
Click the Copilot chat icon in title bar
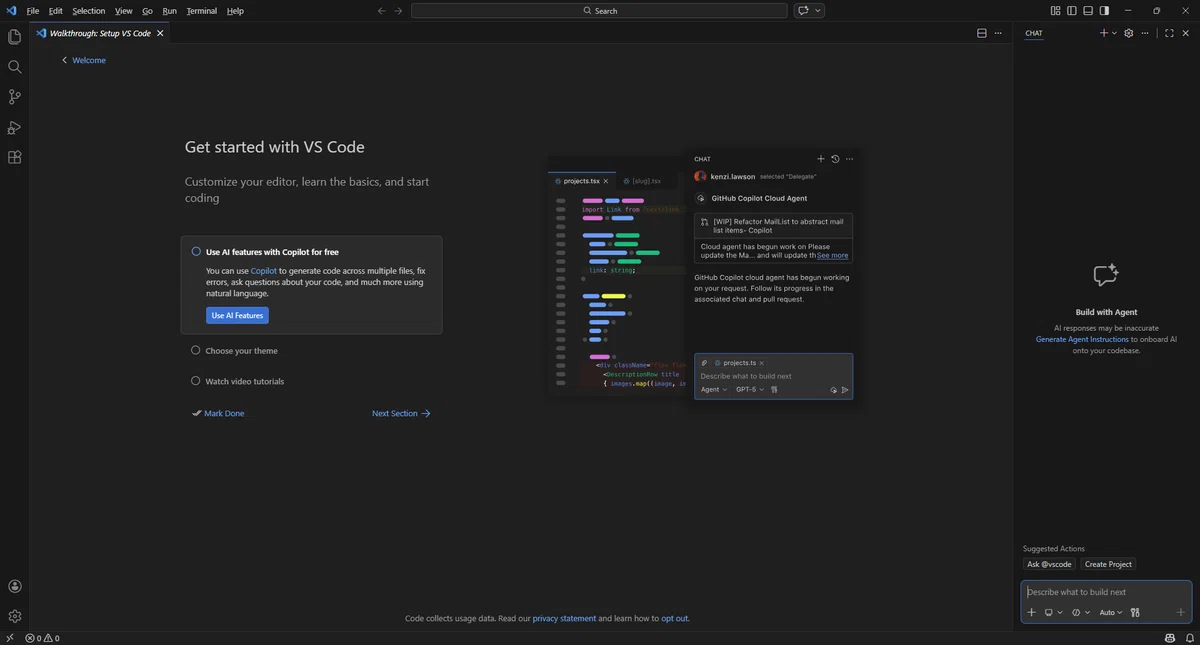[803, 11]
